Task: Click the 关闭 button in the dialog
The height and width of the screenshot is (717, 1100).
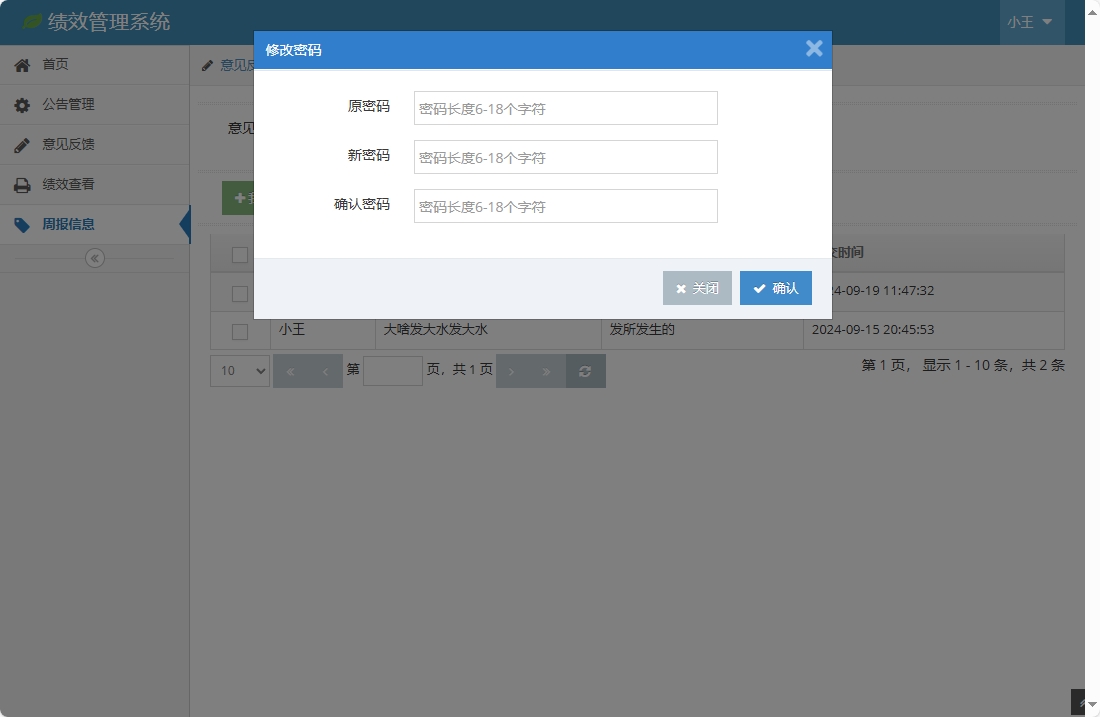Action: 697,288
